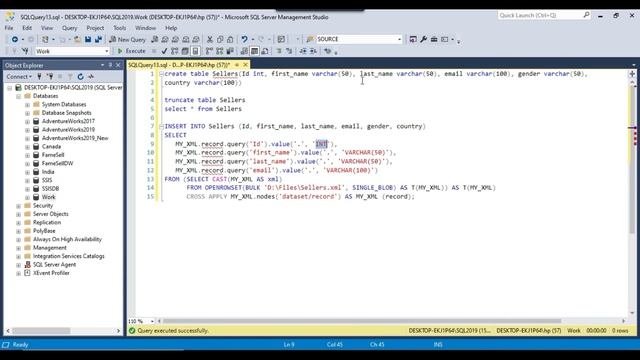Viewport: 640px width, 360px height.
Task: Select the Work database in the tree
Action: click(49, 197)
